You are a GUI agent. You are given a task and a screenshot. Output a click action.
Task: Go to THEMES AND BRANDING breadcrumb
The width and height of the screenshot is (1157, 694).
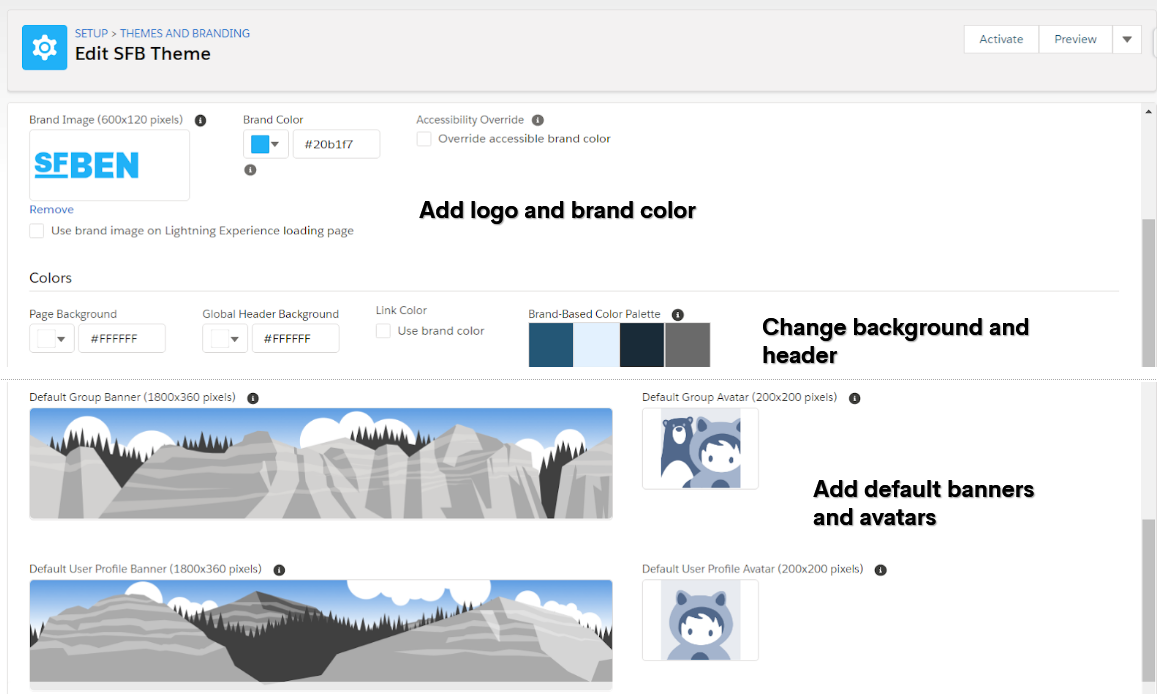click(184, 33)
